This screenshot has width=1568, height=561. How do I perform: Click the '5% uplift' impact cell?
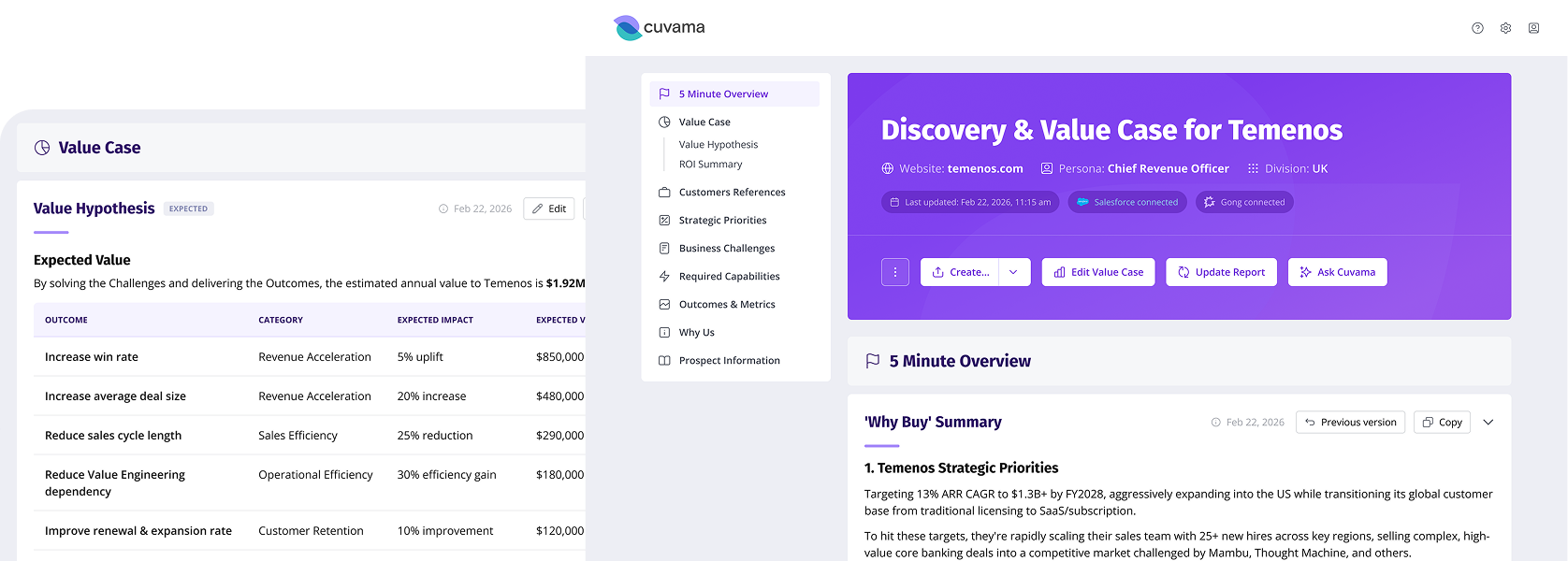pos(420,356)
